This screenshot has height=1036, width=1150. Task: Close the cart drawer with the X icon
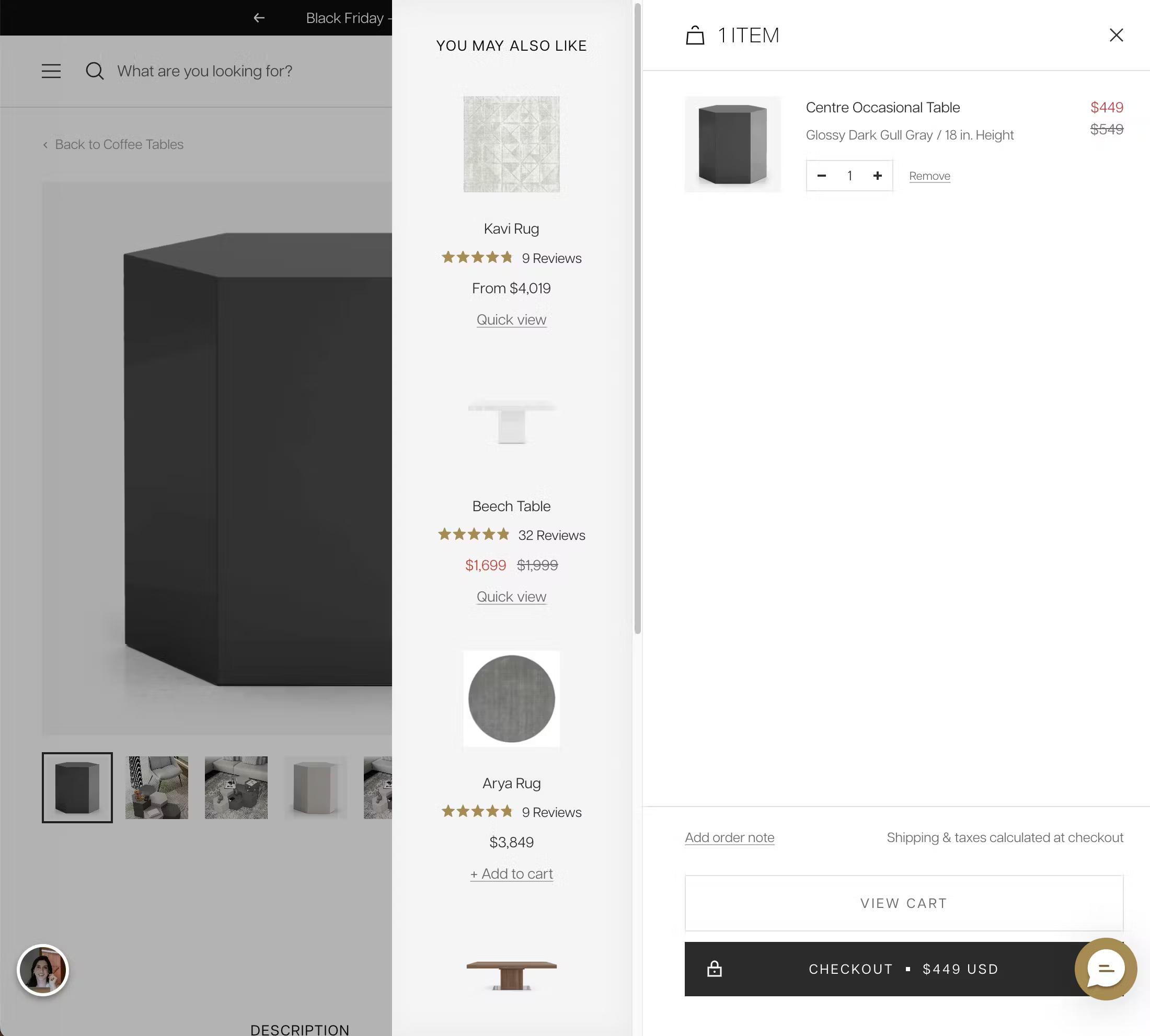click(x=1115, y=34)
